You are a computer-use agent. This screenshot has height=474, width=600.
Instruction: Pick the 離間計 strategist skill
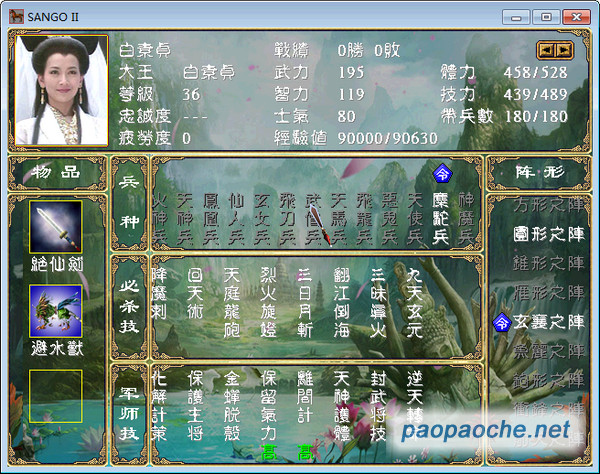pos(305,397)
